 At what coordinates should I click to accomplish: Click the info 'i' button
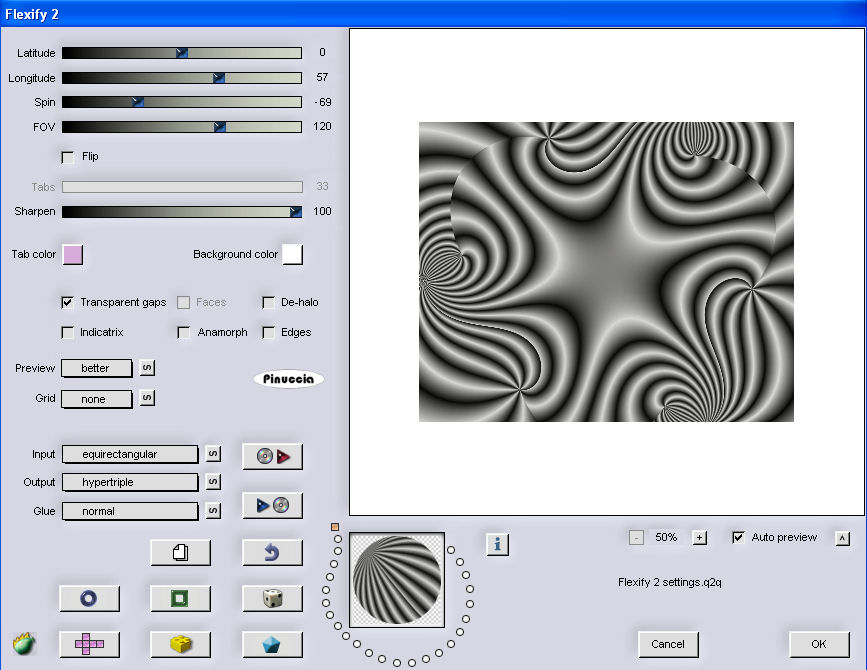pyautogui.click(x=498, y=545)
